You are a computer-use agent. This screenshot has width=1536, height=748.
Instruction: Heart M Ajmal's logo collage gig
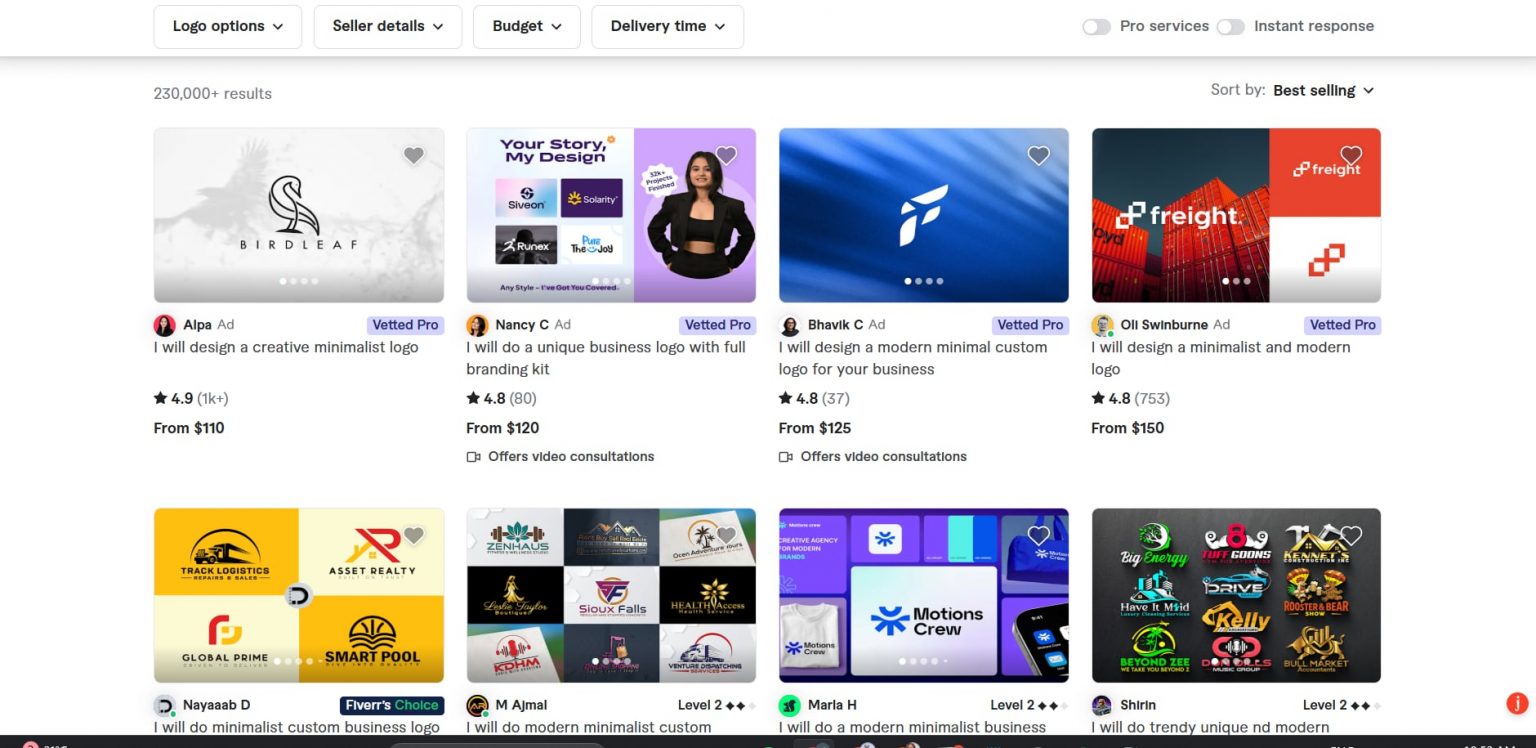click(x=726, y=535)
